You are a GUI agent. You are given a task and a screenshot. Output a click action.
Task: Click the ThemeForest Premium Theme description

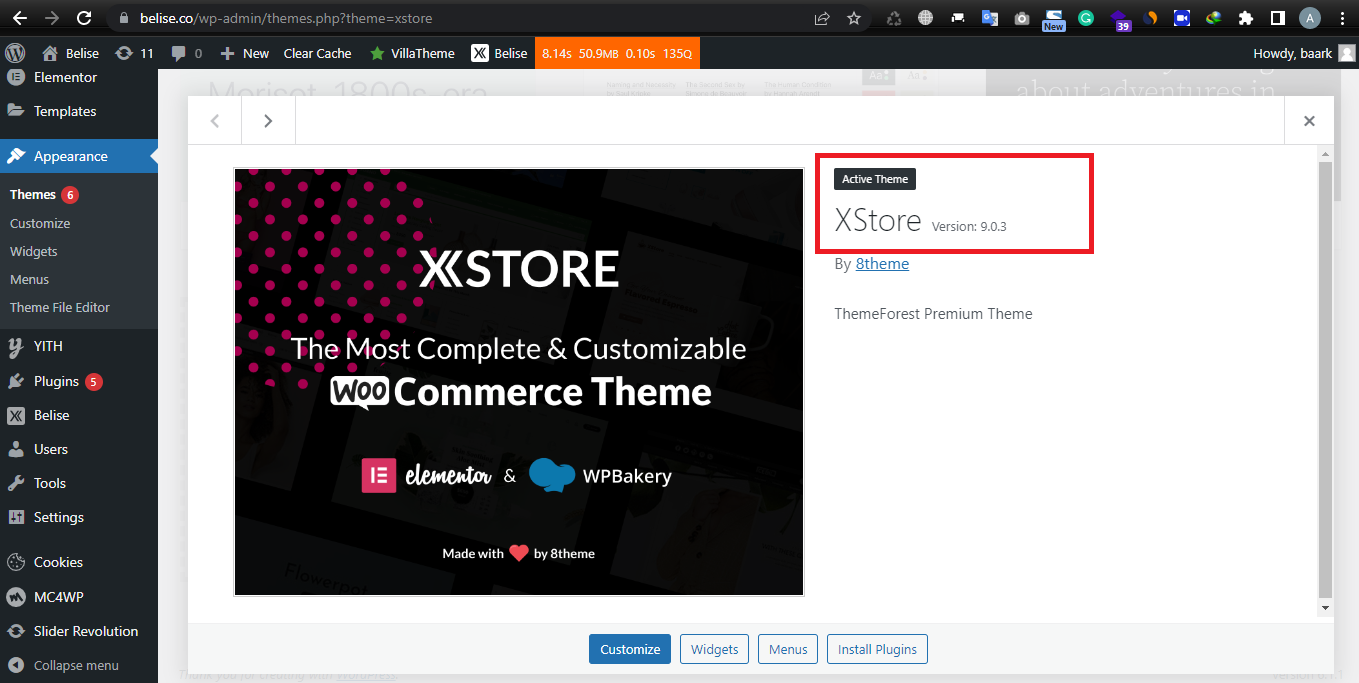(933, 314)
